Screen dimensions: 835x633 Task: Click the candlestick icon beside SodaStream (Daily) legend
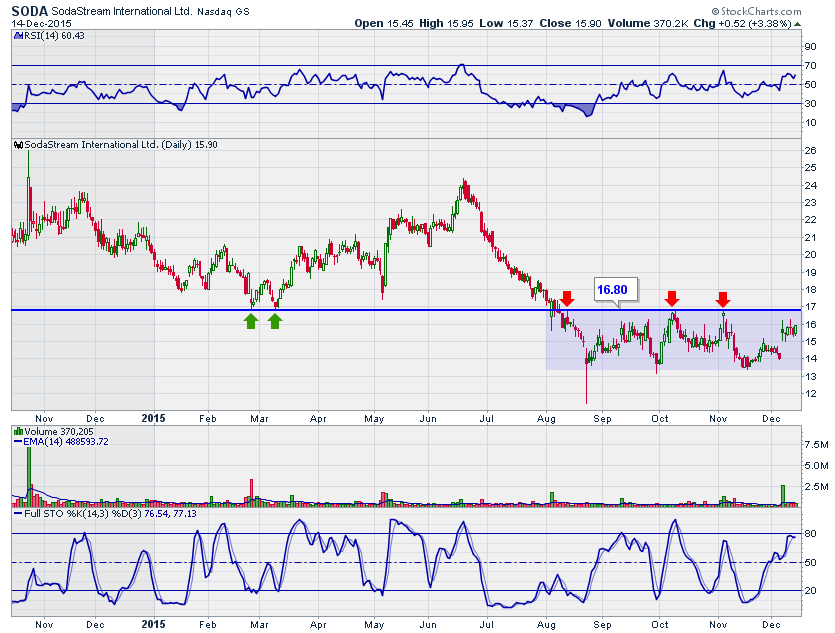point(16,145)
